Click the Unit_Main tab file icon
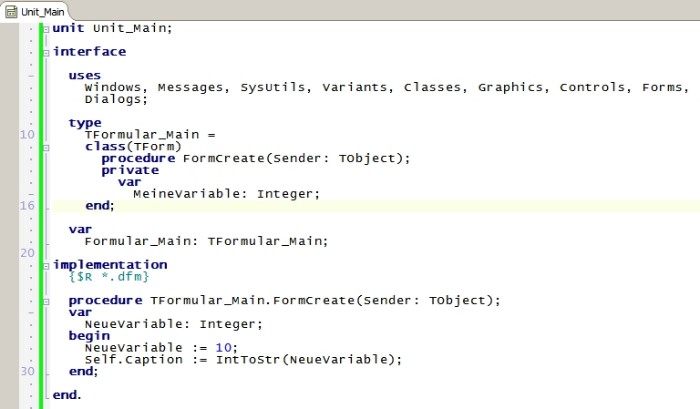This screenshot has height=409, width=700. click(x=11, y=12)
